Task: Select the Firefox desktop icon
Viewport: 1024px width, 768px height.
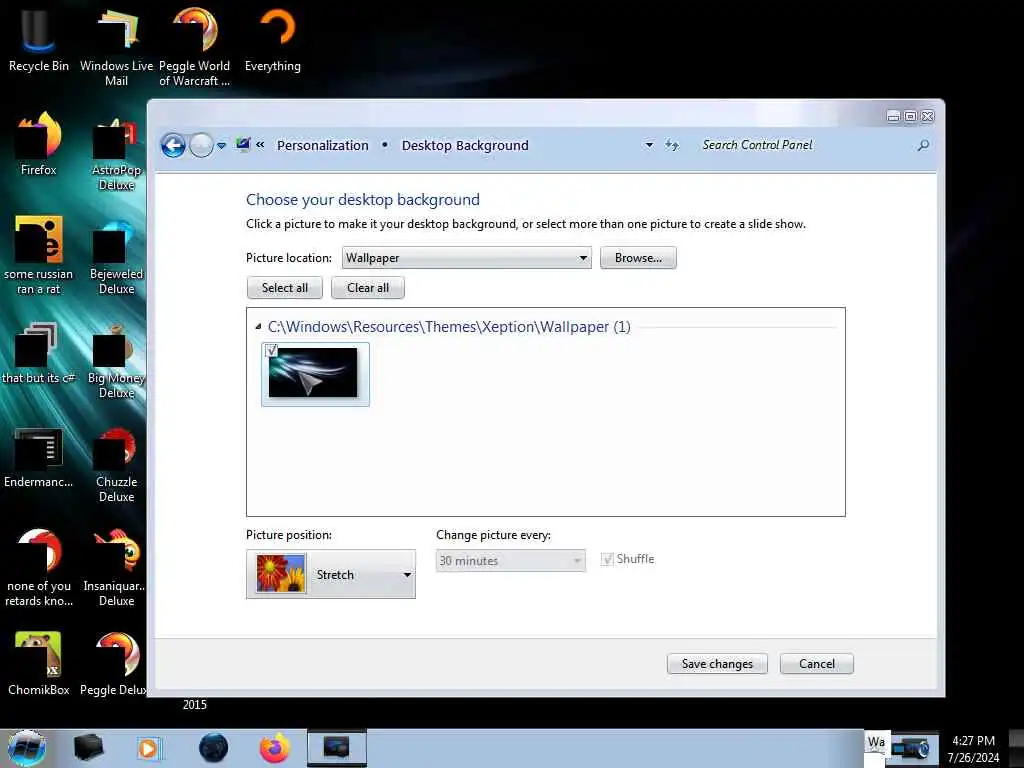Action: point(38,144)
